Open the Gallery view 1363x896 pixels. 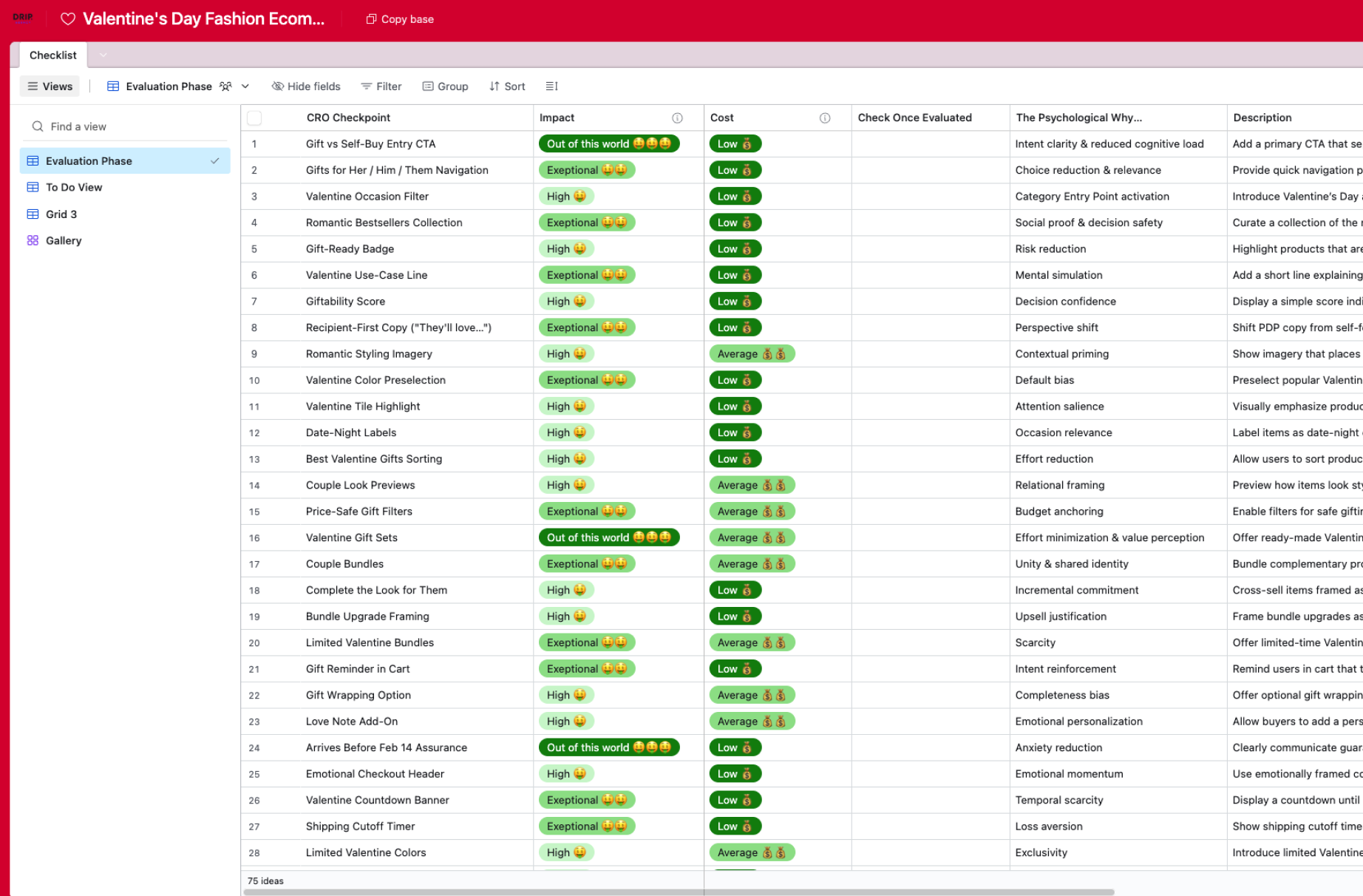[x=64, y=240]
